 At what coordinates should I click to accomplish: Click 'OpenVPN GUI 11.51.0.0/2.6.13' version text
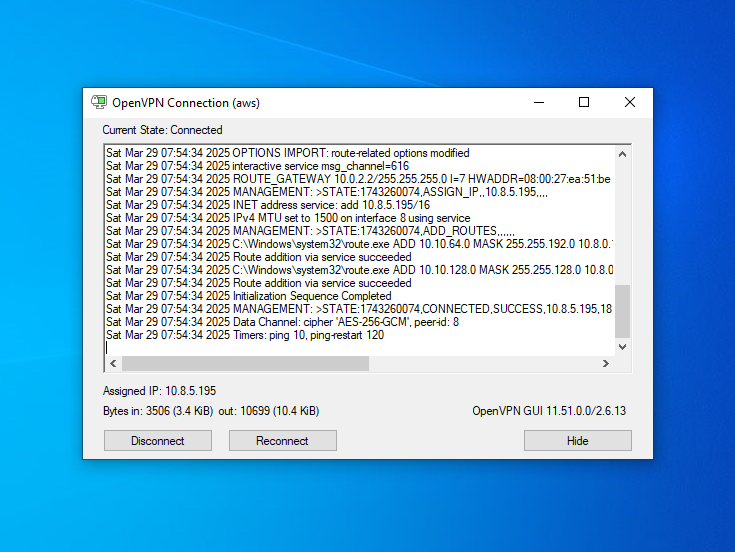pos(549,411)
